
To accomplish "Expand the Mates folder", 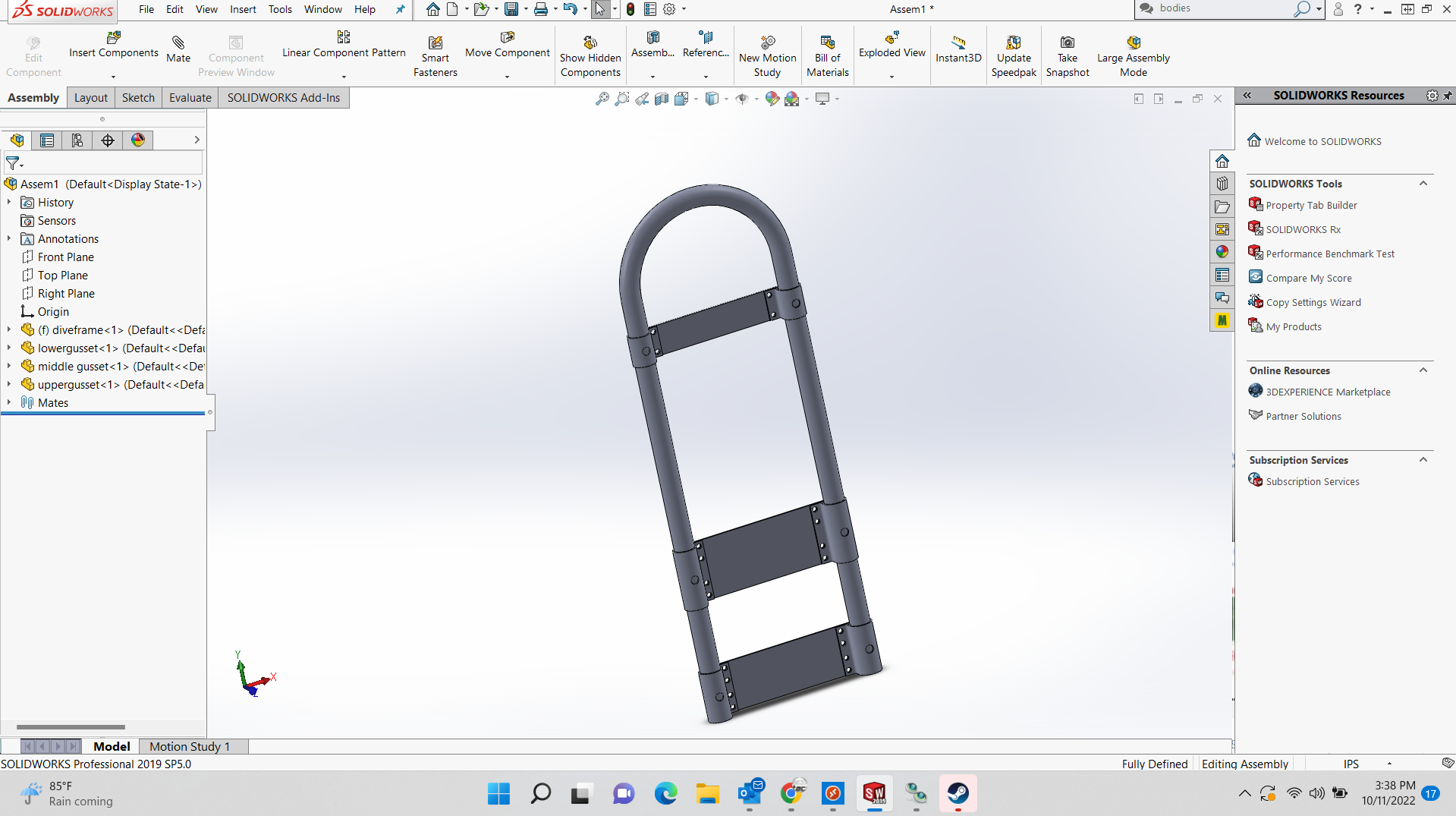I will coord(9,402).
